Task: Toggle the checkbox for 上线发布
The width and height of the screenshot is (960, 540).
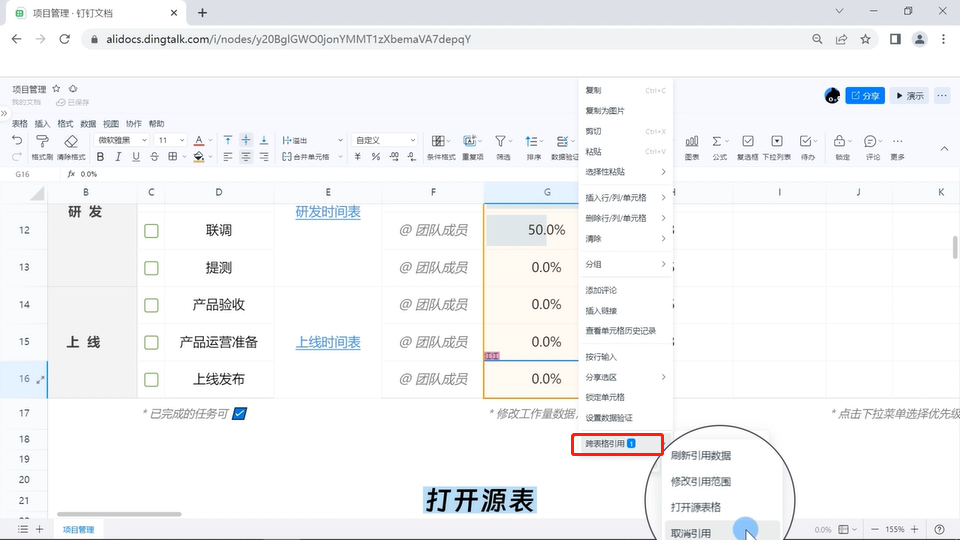Action: pos(151,379)
